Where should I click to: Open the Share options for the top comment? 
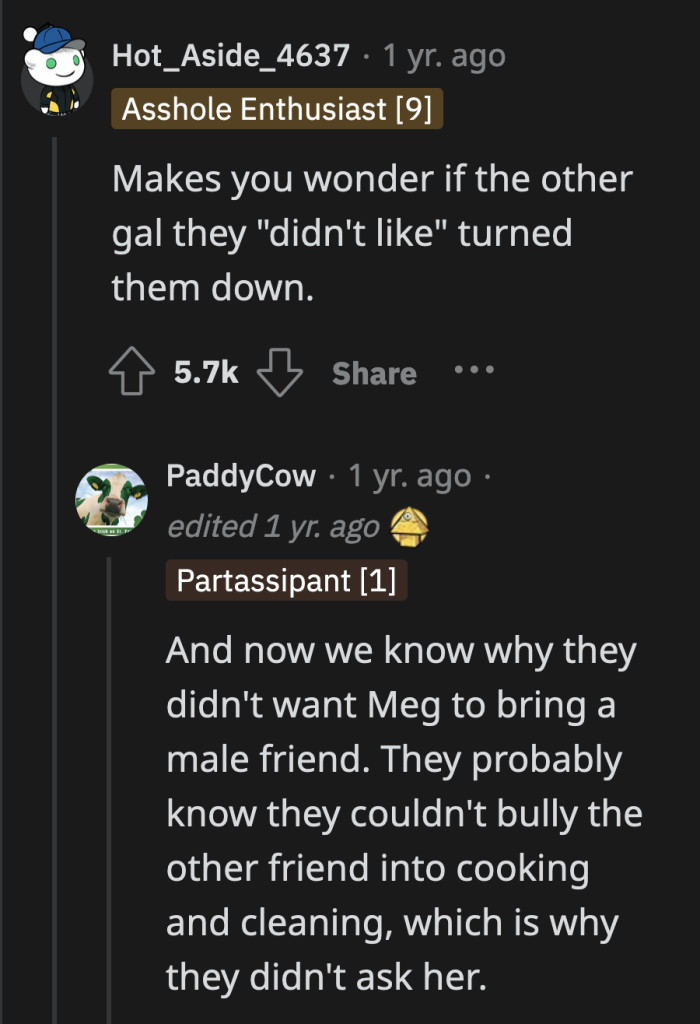point(374,374)
